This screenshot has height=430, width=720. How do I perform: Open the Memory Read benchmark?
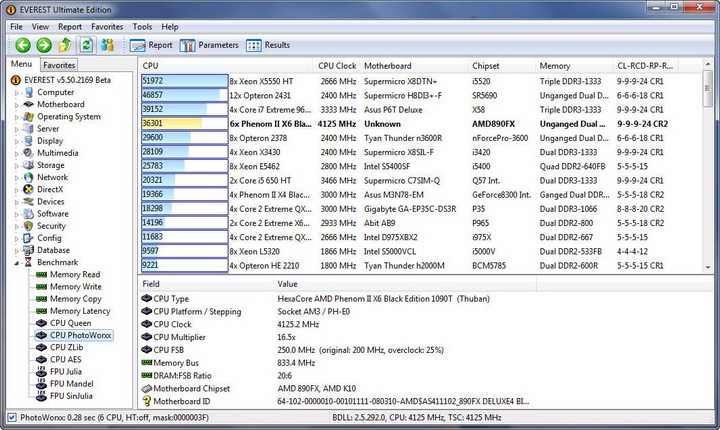[x=75, y=274]
